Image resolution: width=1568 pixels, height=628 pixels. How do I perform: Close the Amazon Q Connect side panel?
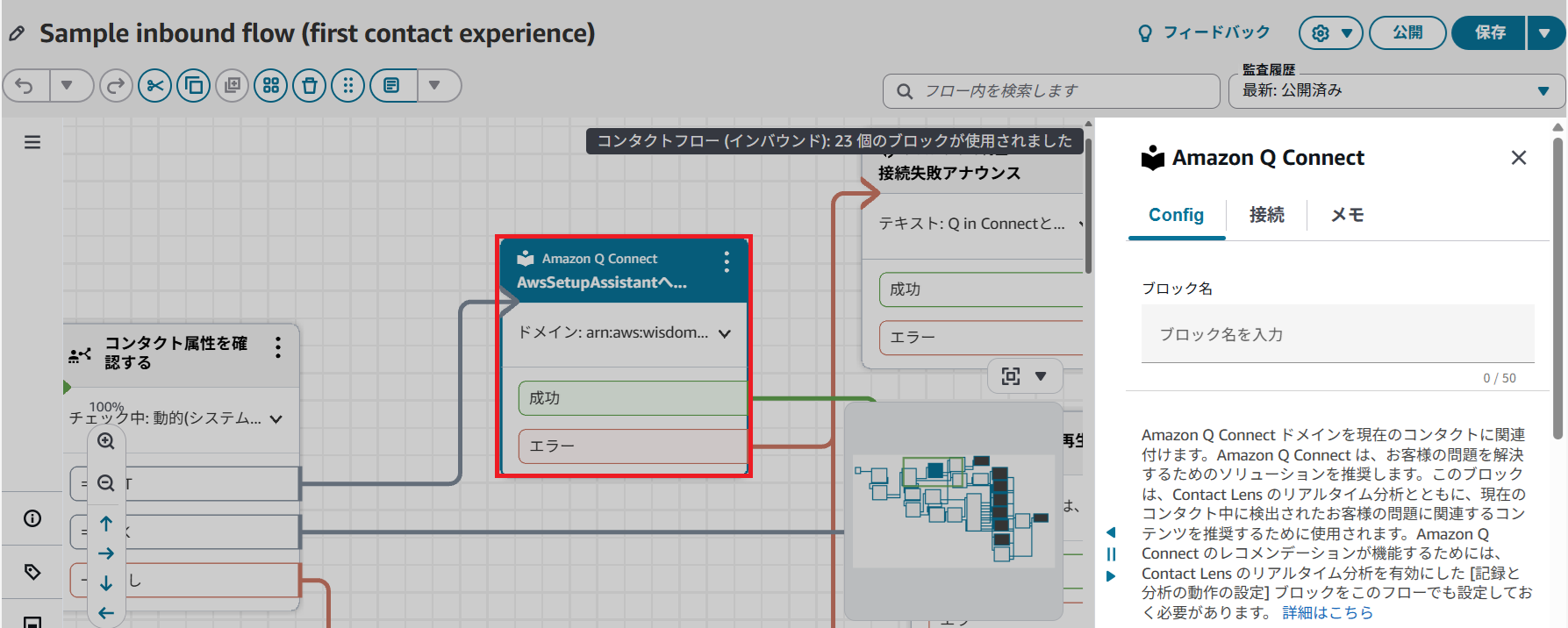[x=1519, y=158]
